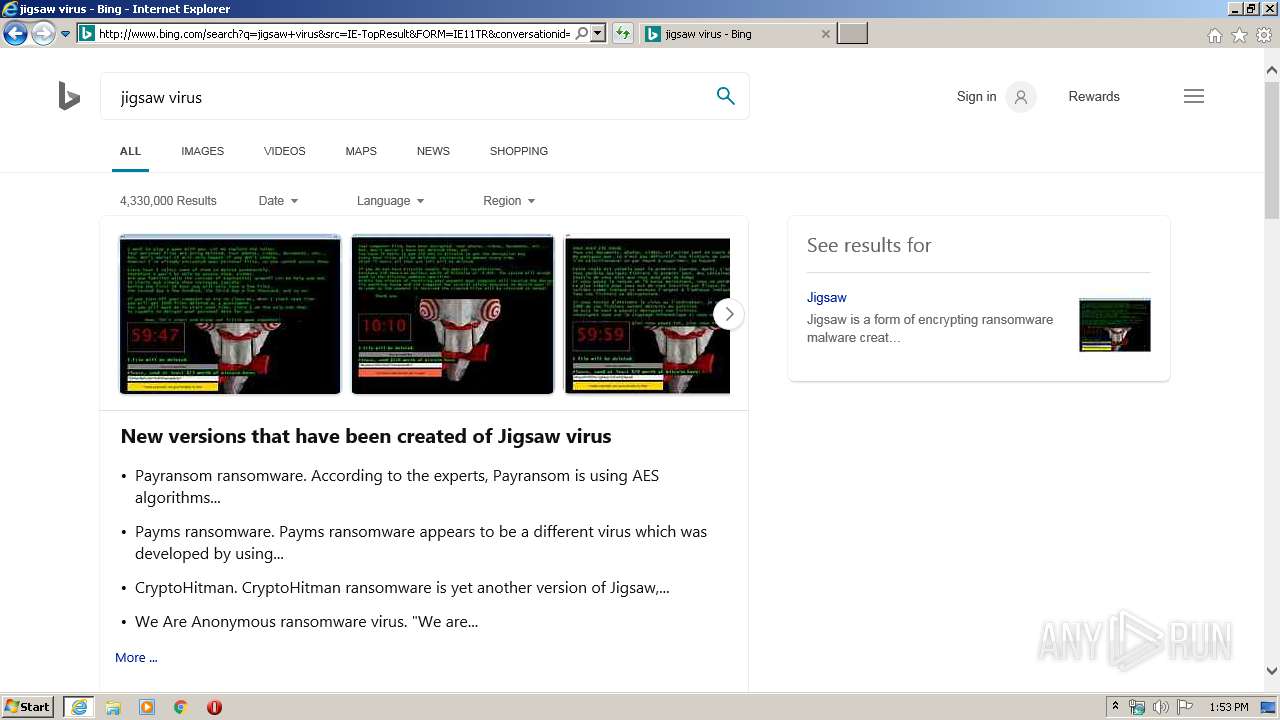Switch to the NEWS tab
Screen dimensions: 1280x720
tap(433, 151)
